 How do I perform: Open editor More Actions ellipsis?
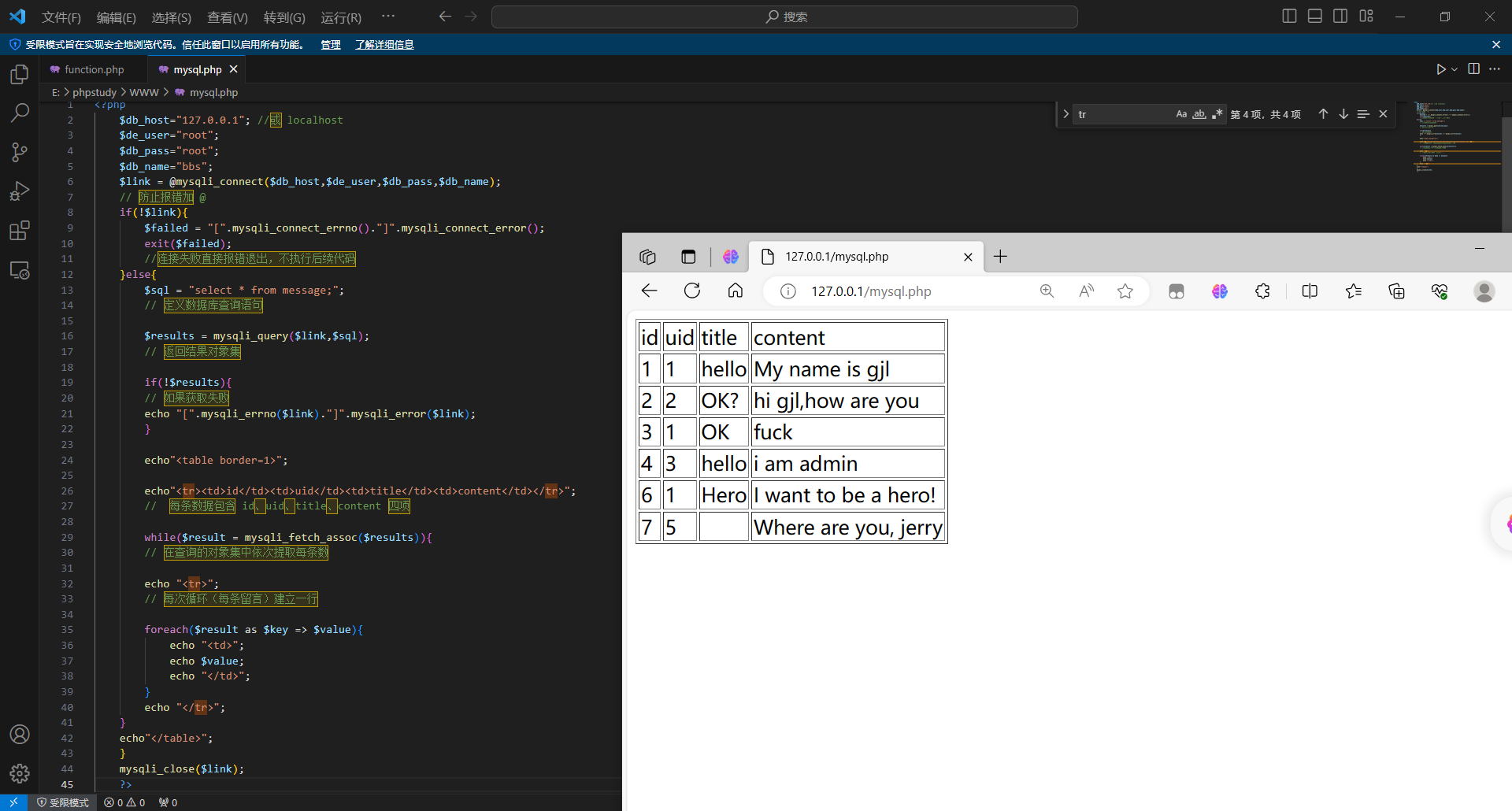pos(1495,69)
